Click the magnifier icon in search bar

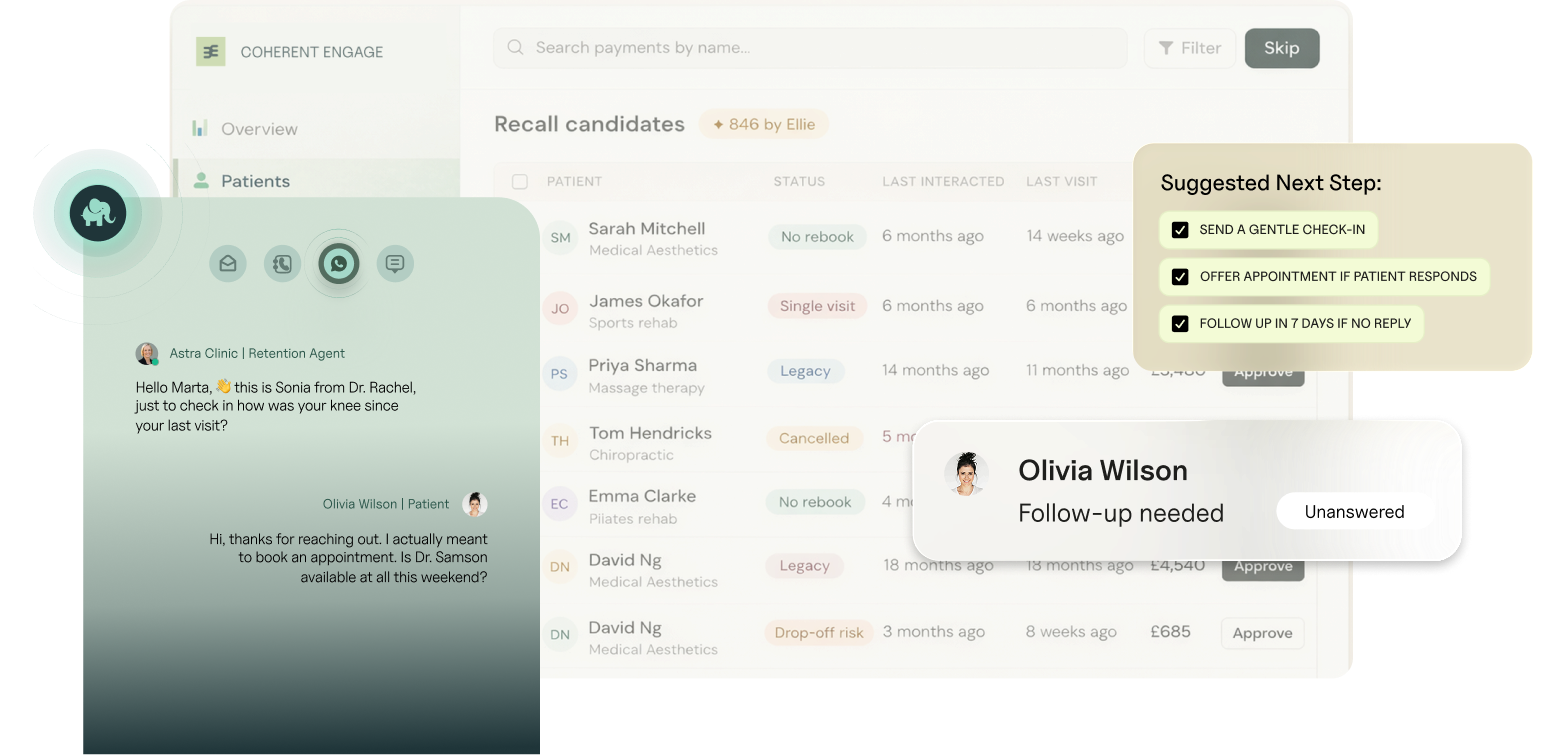click(515, 47)
